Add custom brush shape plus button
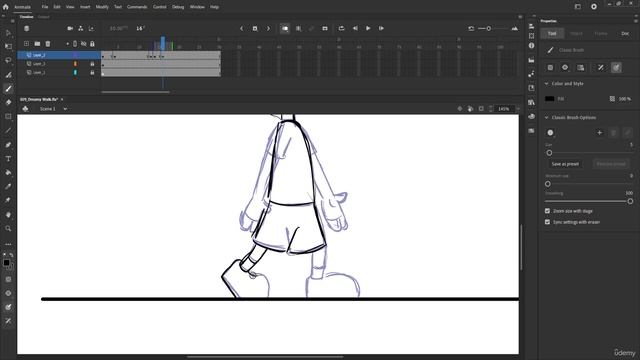Screen dimensions: 640x360 coord(599,132)
